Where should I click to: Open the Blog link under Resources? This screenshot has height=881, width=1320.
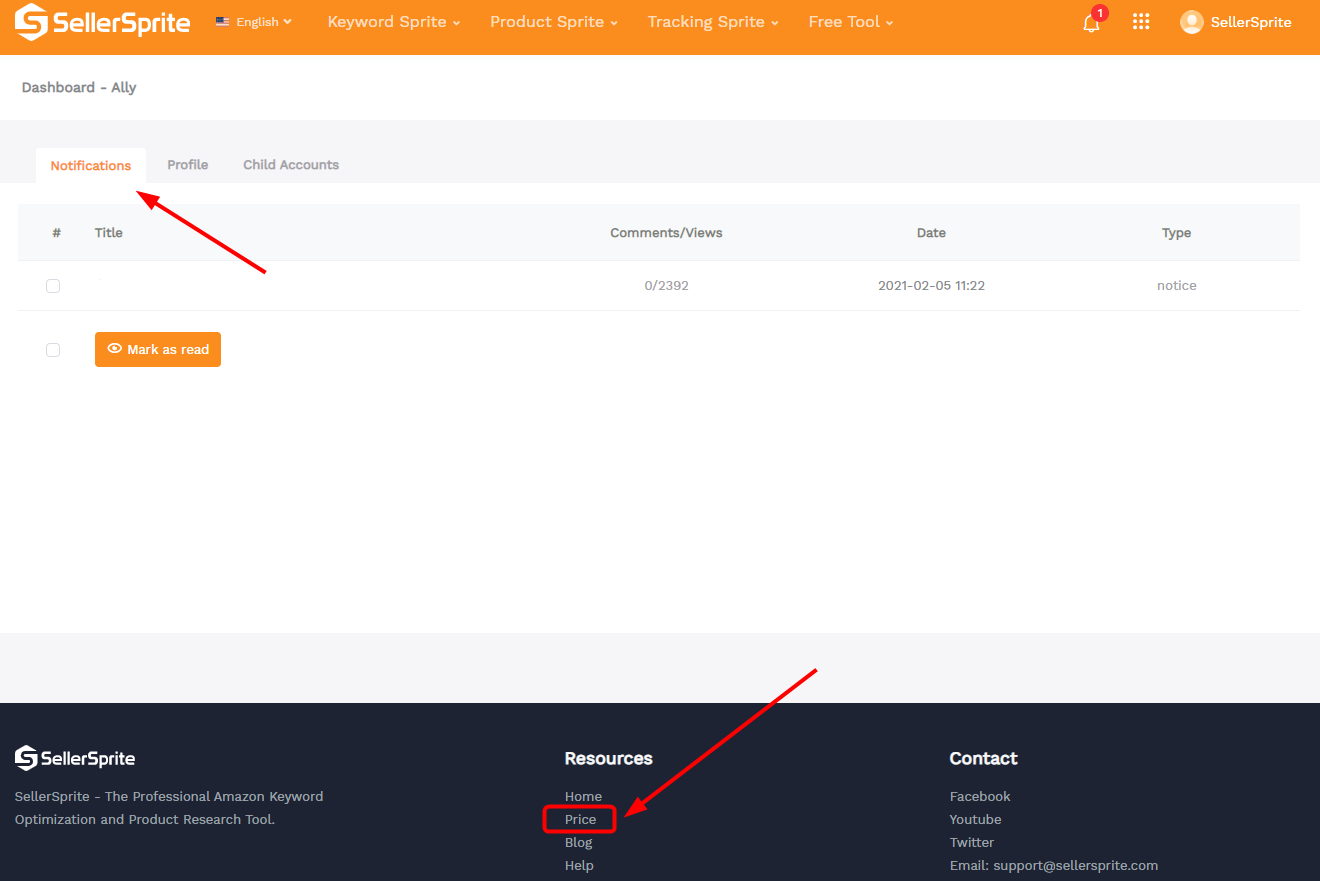[578, 843]
